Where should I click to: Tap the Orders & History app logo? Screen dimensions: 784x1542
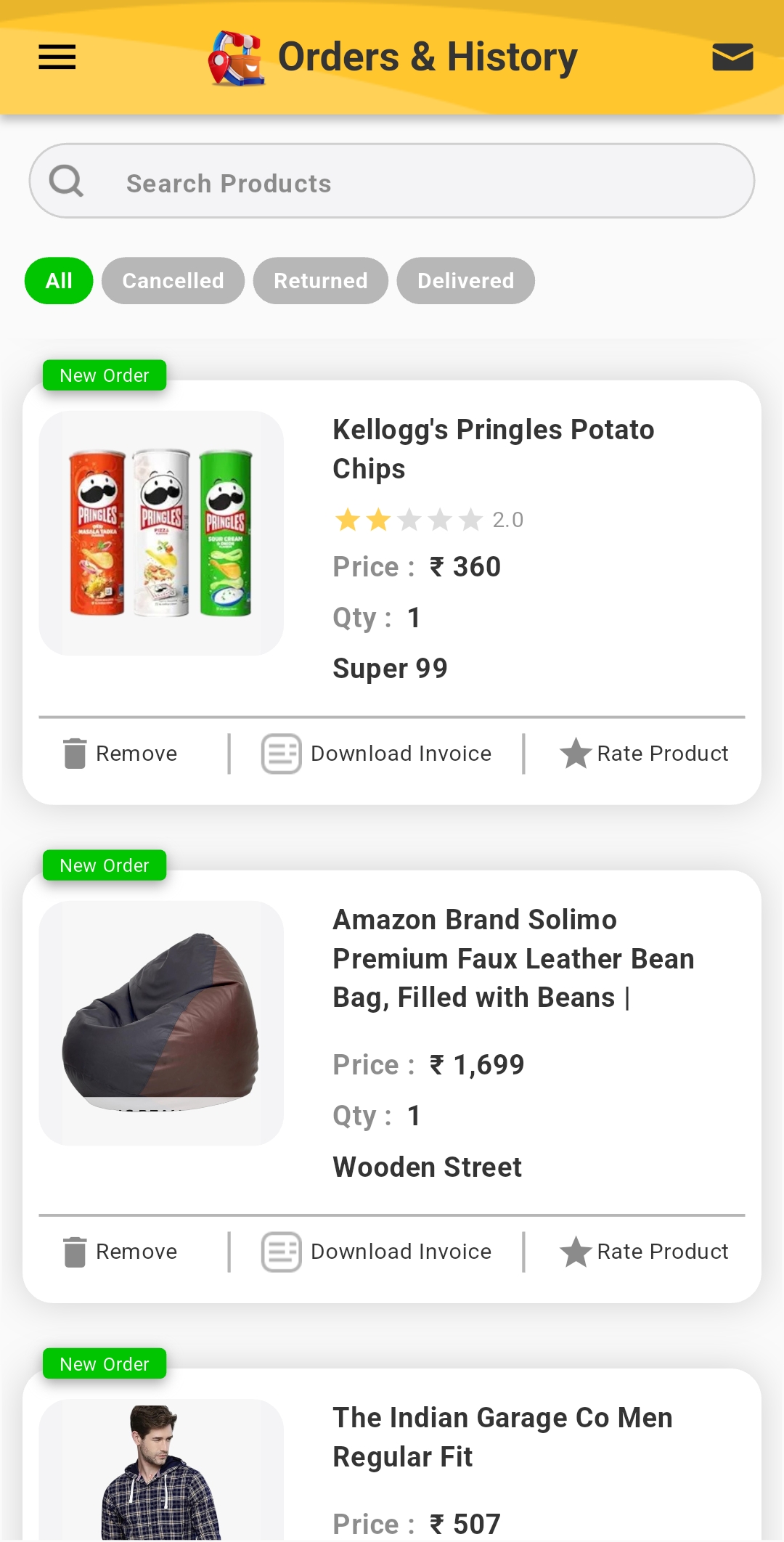click(x=237, y=58)
